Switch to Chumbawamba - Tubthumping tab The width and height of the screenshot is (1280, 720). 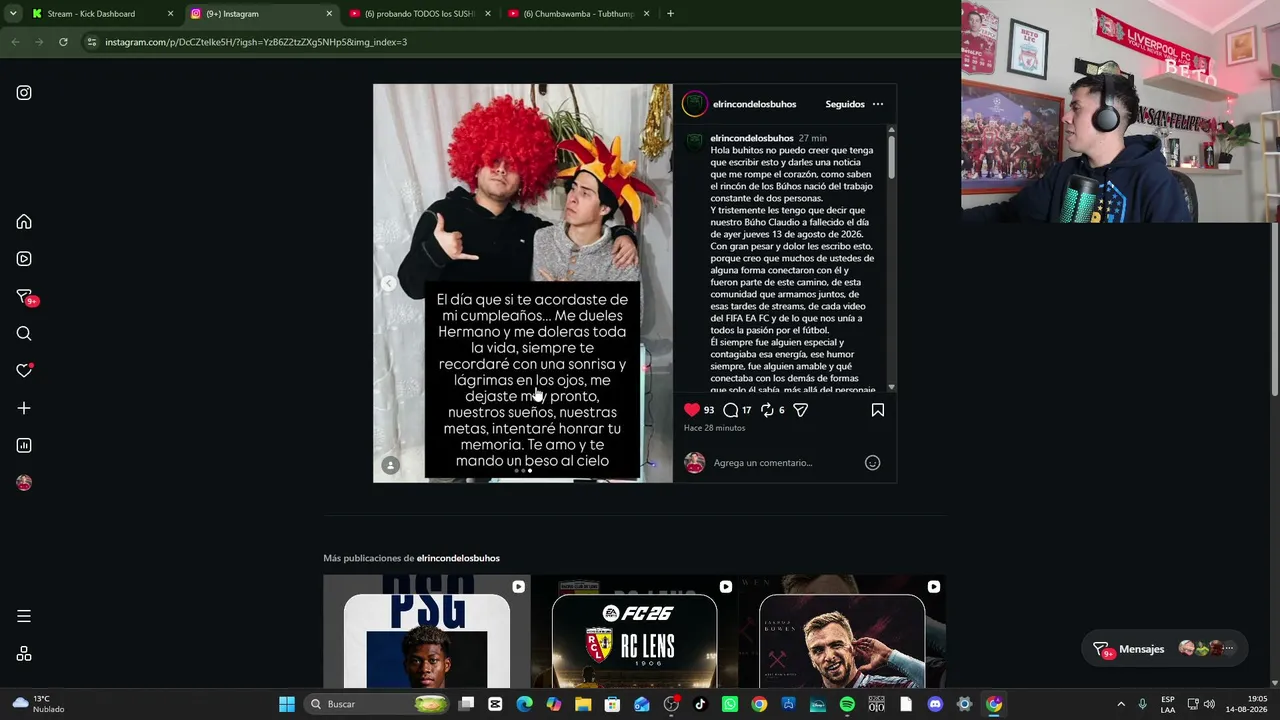point(579,14)
